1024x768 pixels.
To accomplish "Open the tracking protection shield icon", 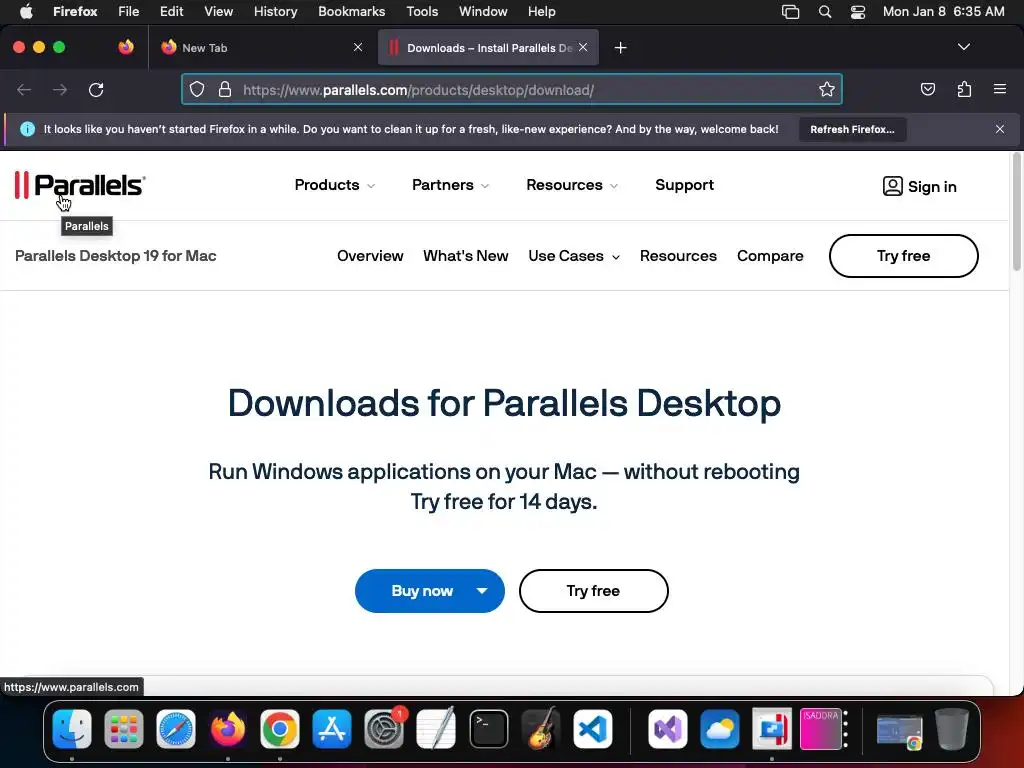I will [197, 89].
